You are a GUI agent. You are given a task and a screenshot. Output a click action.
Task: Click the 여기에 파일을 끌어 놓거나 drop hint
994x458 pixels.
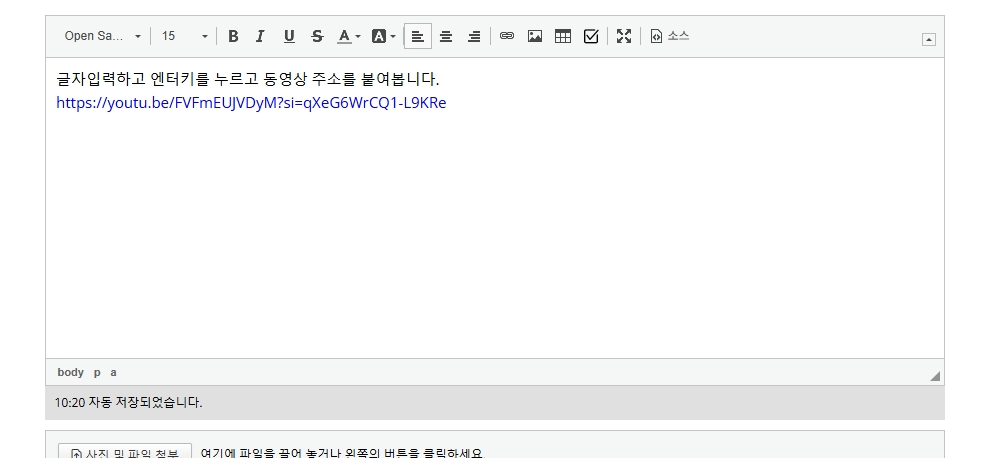(x=343, y=453)
